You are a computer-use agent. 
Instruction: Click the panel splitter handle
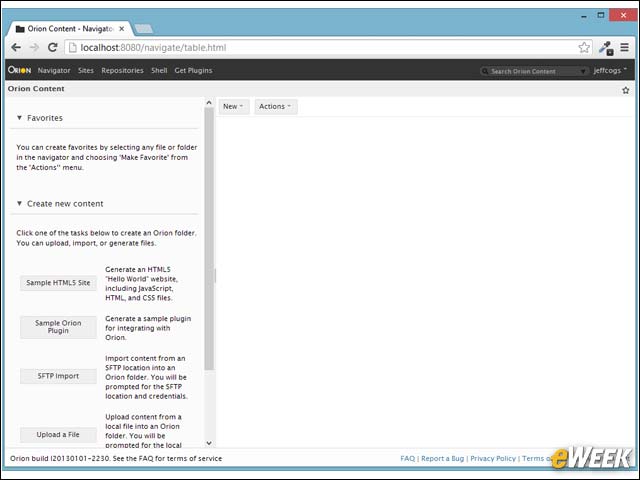[215, 276]
